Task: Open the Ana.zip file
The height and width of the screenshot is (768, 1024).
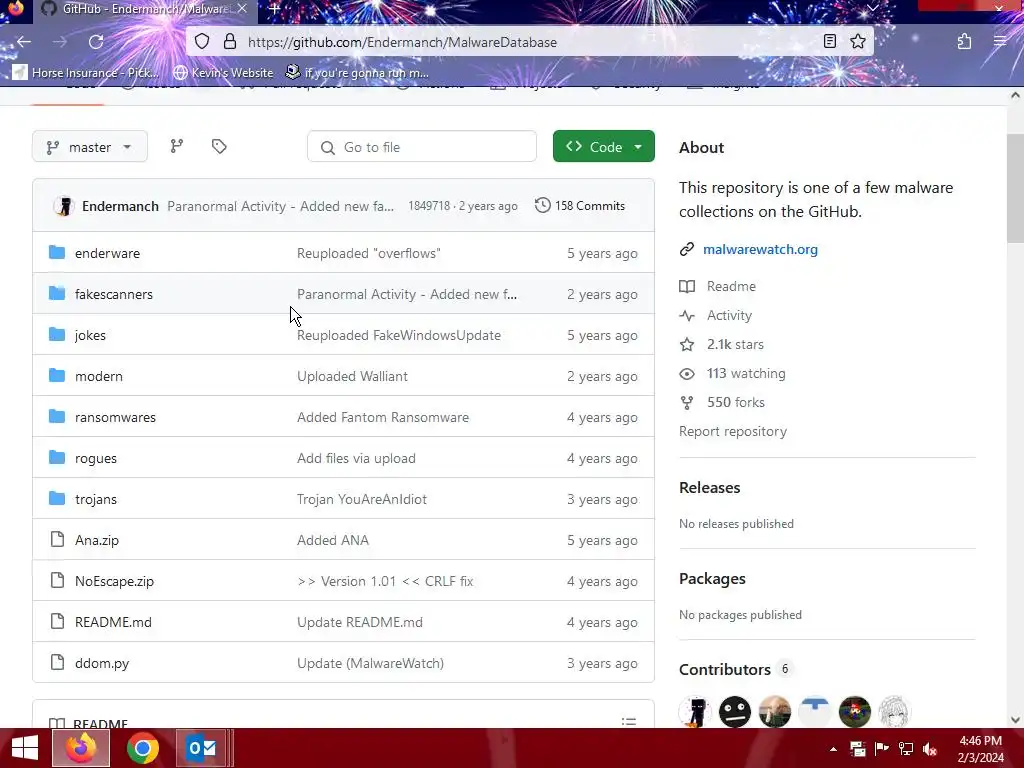Action: [x=97, y=540]
